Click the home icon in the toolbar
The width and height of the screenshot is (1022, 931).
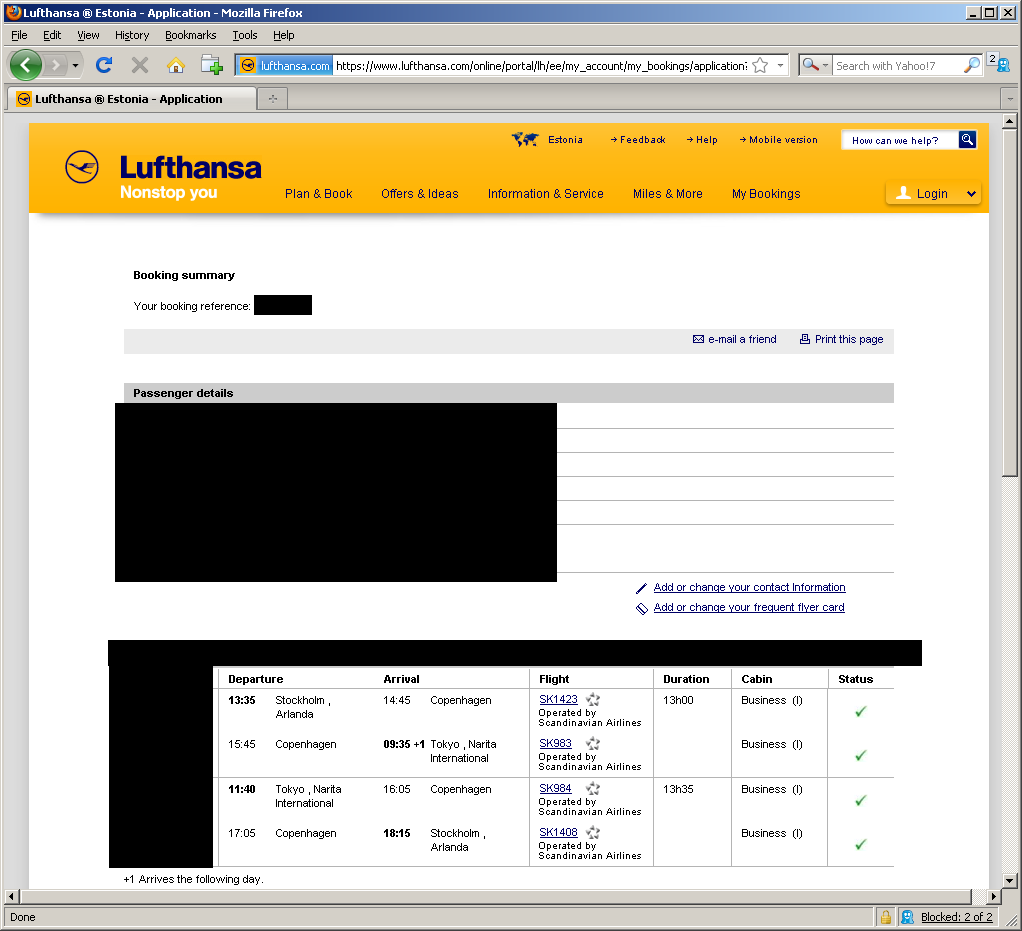point(176,65)
